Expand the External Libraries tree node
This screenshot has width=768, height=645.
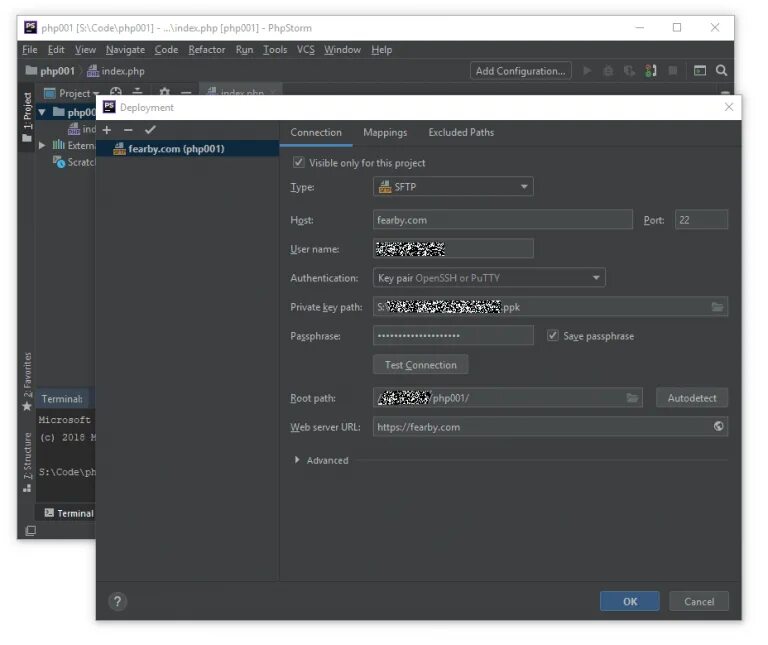pyautogui.click(x=42, y=145)
